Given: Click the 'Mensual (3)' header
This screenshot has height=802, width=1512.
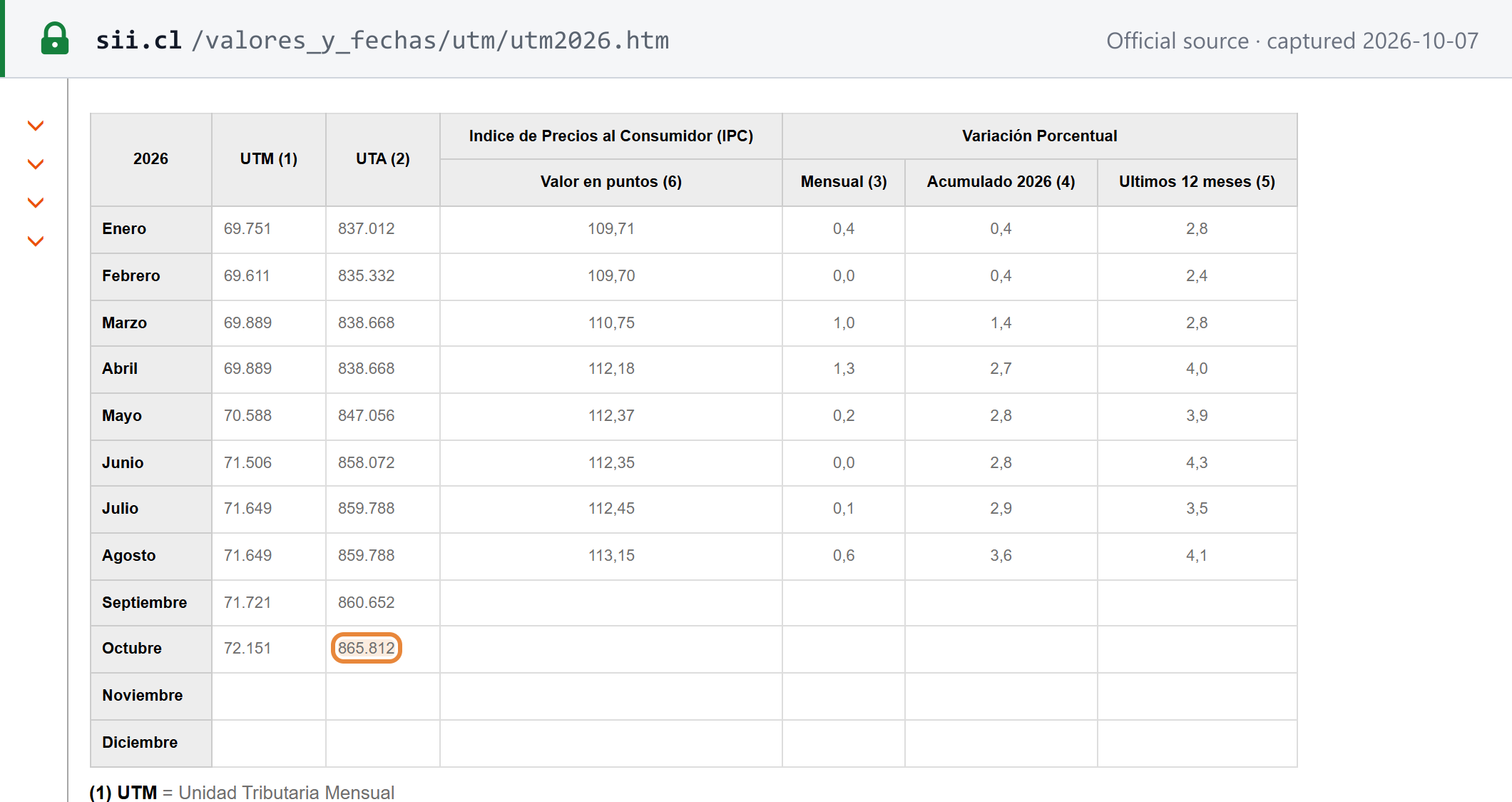Looking at the screenshot, I should tap(844, 181).
